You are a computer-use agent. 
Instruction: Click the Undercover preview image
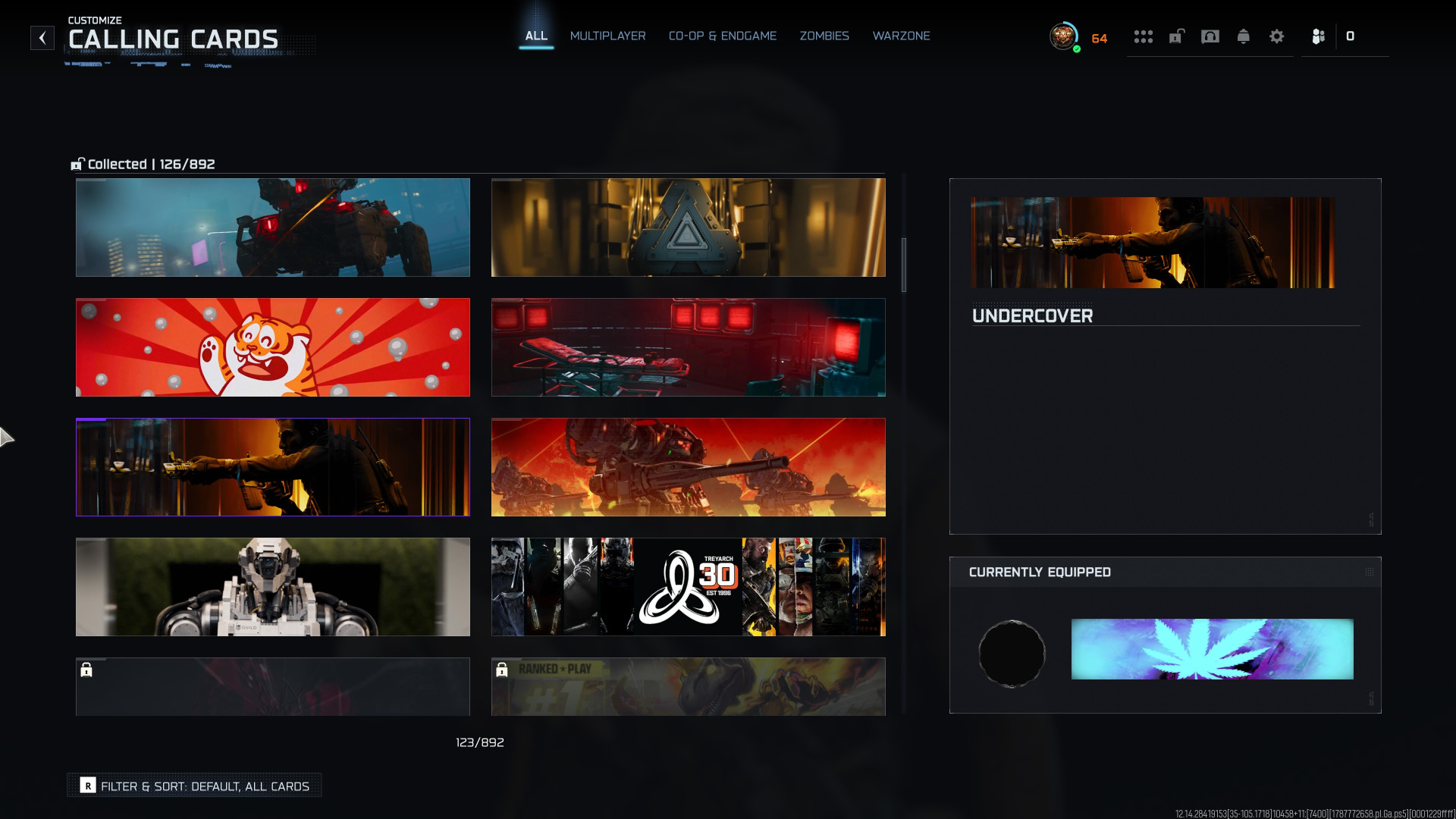pos(1153,243)
